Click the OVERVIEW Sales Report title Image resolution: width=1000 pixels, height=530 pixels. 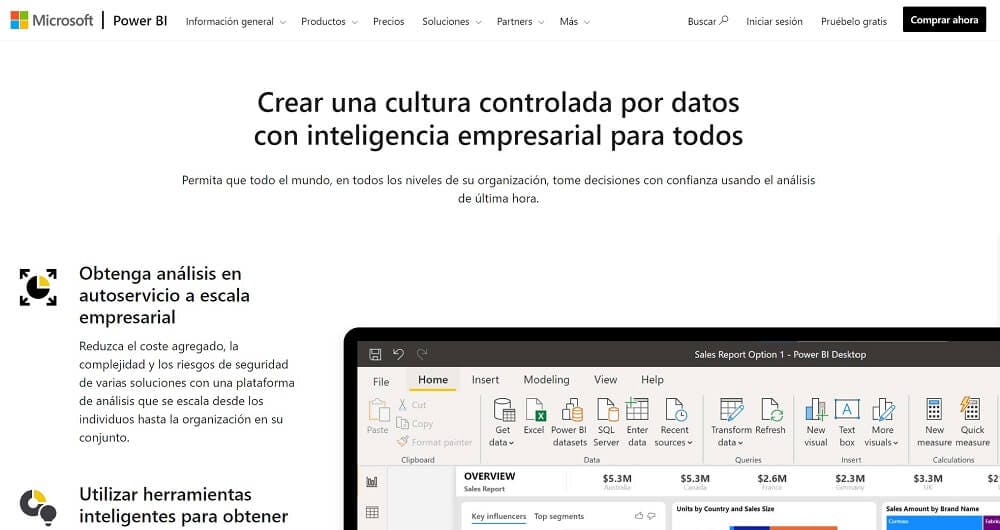pyautogui.click(x=489, y=482)
